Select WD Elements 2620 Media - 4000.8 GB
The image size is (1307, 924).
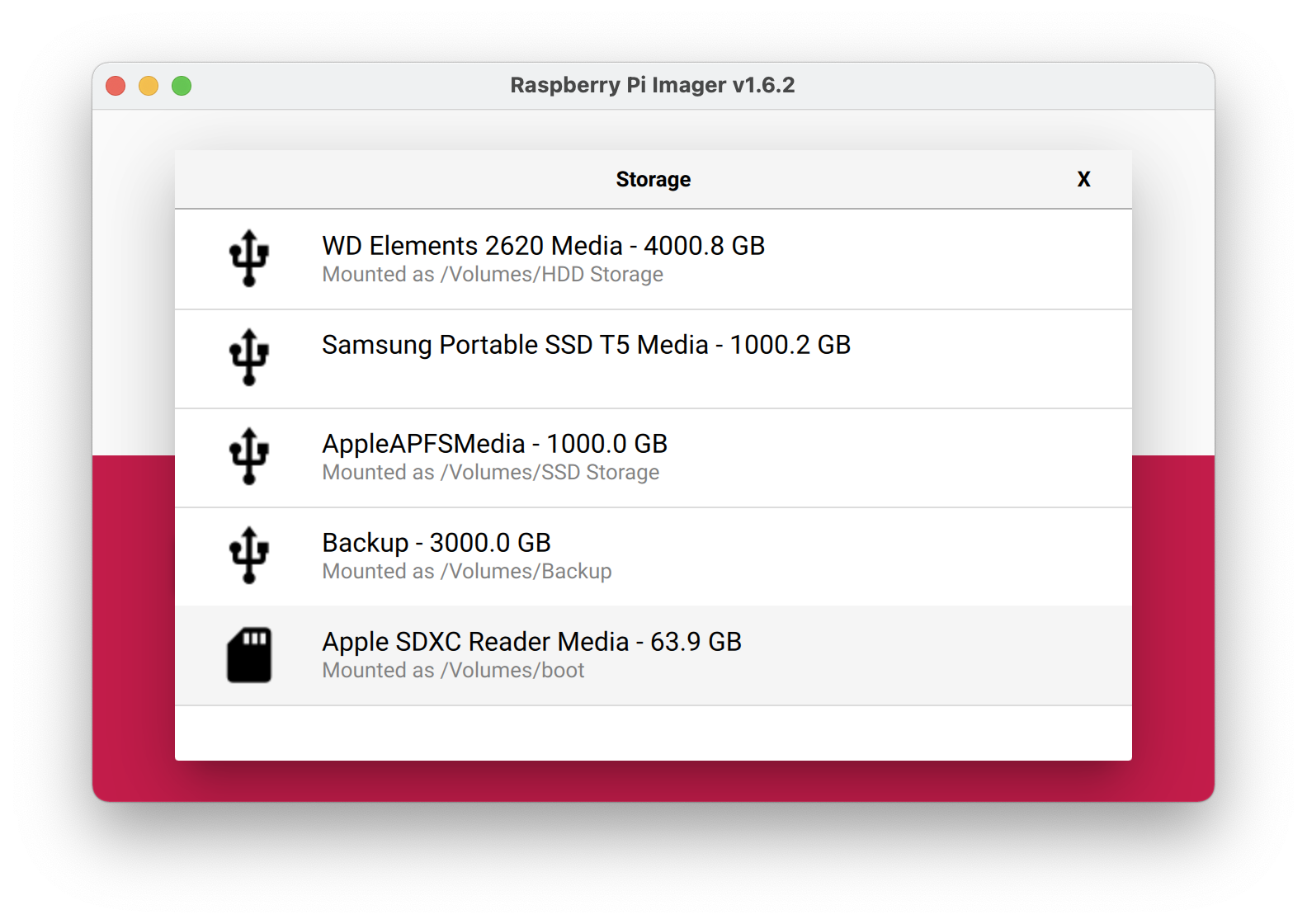[x=653, y=260]
